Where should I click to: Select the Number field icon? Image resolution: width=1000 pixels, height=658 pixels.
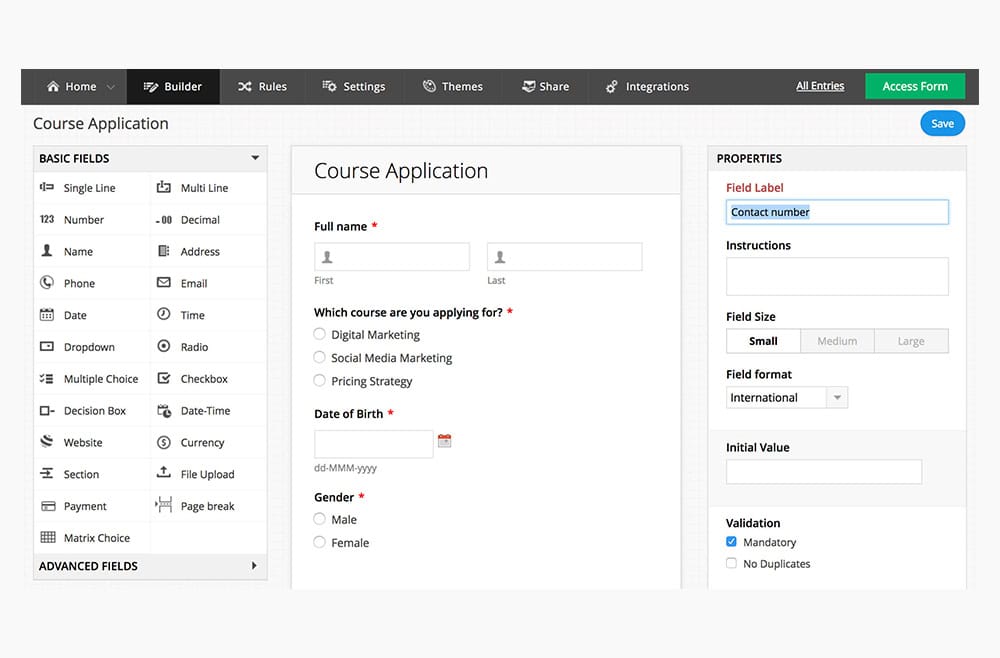coord(47,219)
